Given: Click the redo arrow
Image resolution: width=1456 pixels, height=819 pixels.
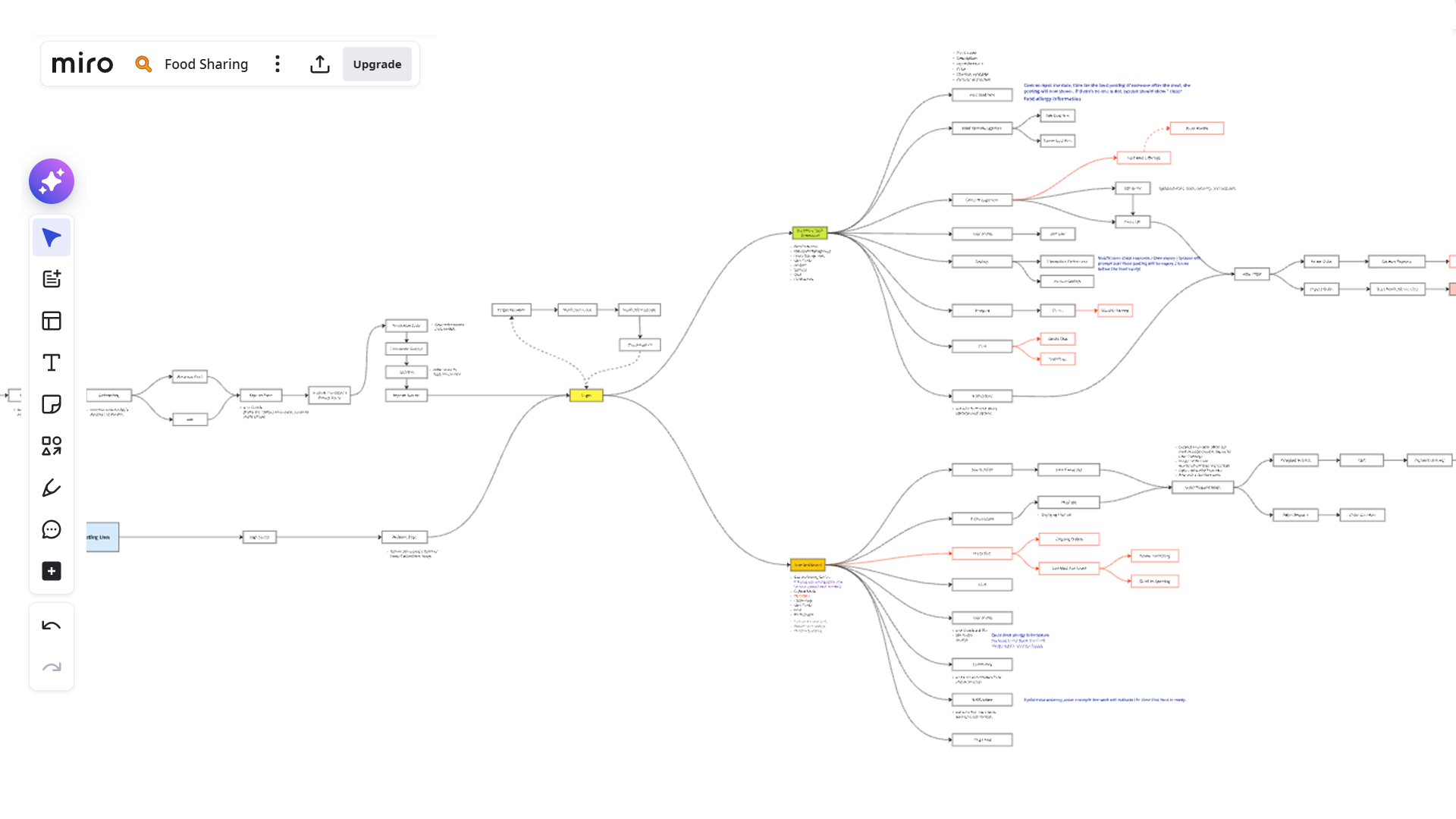Looking at the screenshot, I should click(x=51, y=667).
